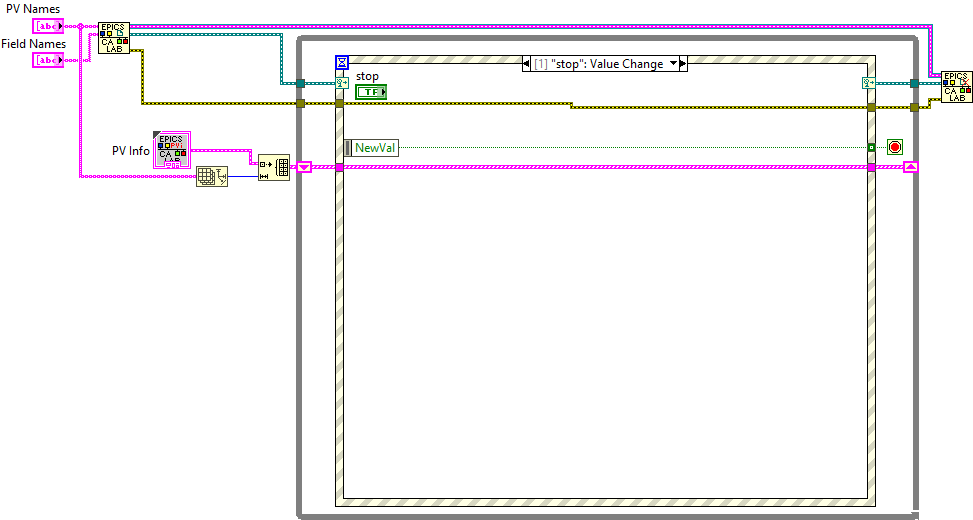973x520 pixels.
Task: Click the stop boolean TF terminal
Action: pos(371,92)
